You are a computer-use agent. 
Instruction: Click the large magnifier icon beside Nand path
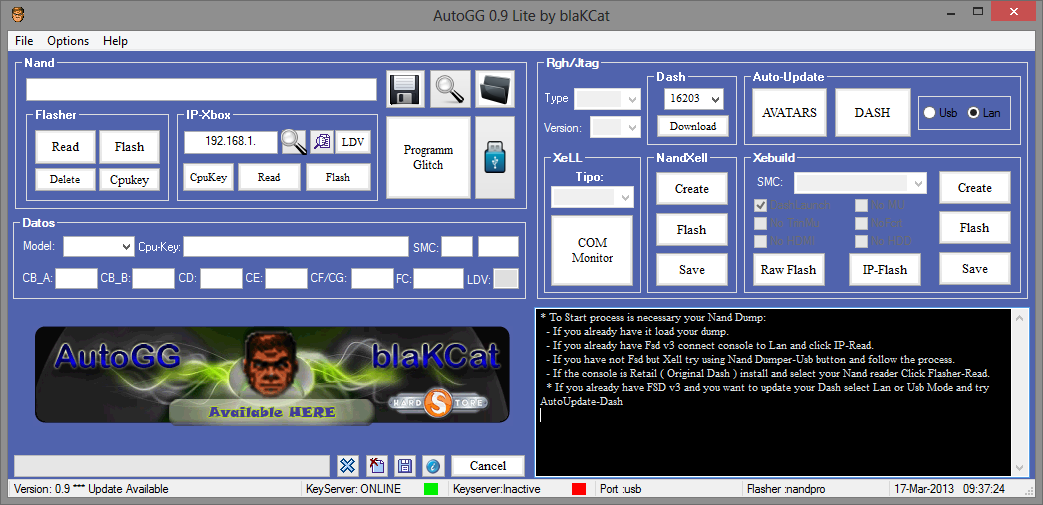450,89
